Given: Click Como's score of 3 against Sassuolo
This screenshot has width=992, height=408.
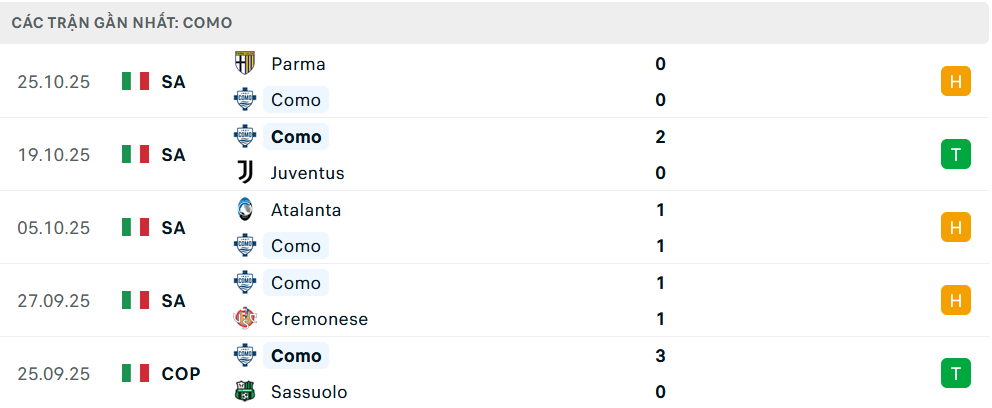Looking at the screenshot, I should (660, 356).
